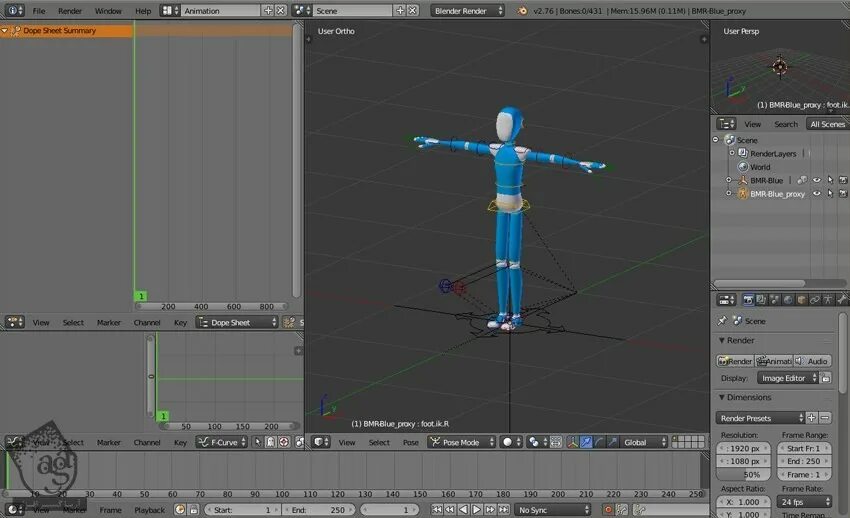Open the Pose Mode dropdown
The height and width of the screenshot is (518, 850).
tap(461, 442)
